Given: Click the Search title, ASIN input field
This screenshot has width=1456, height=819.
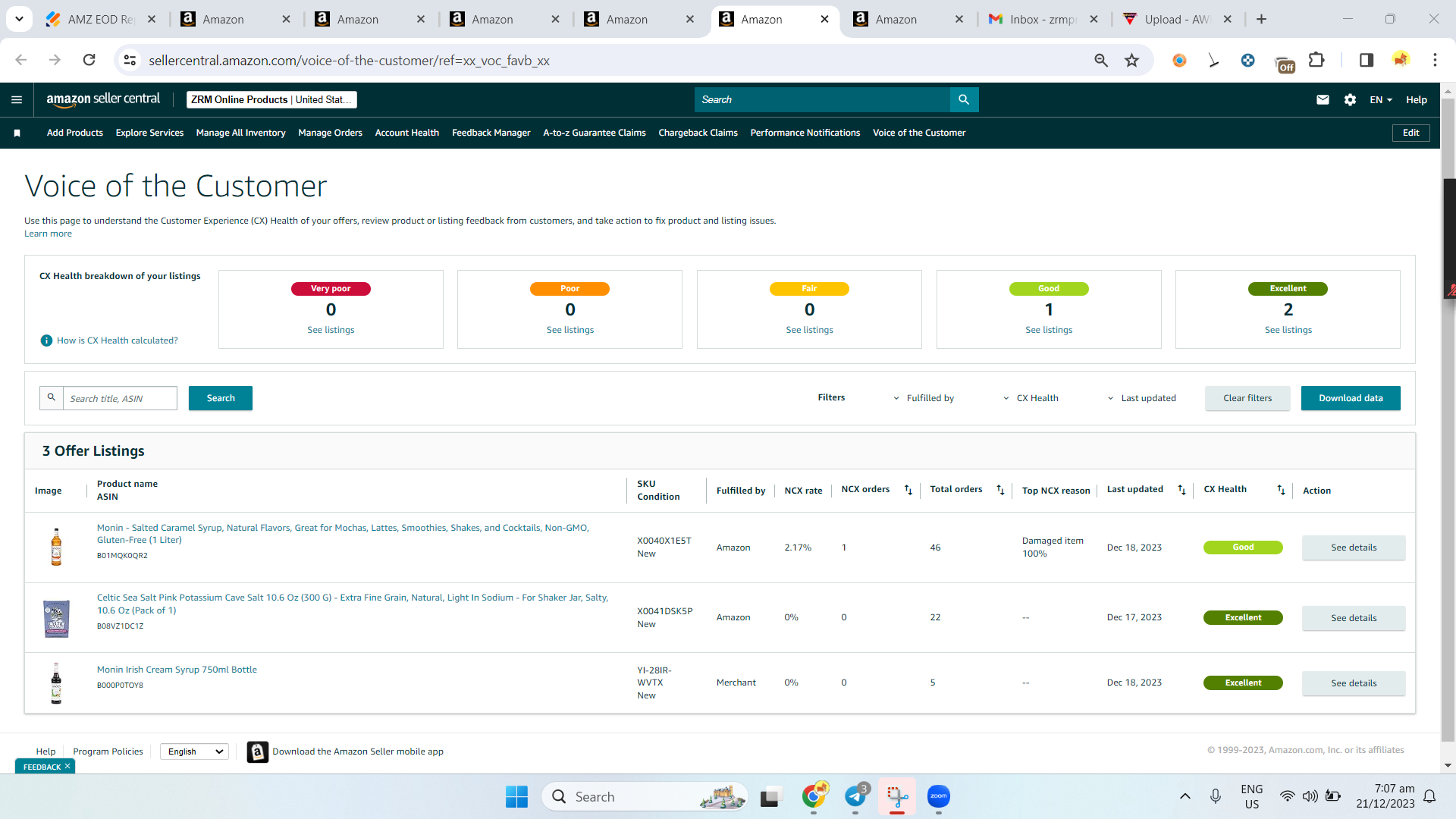Looking at the screenshot, I should pos(120,398).
